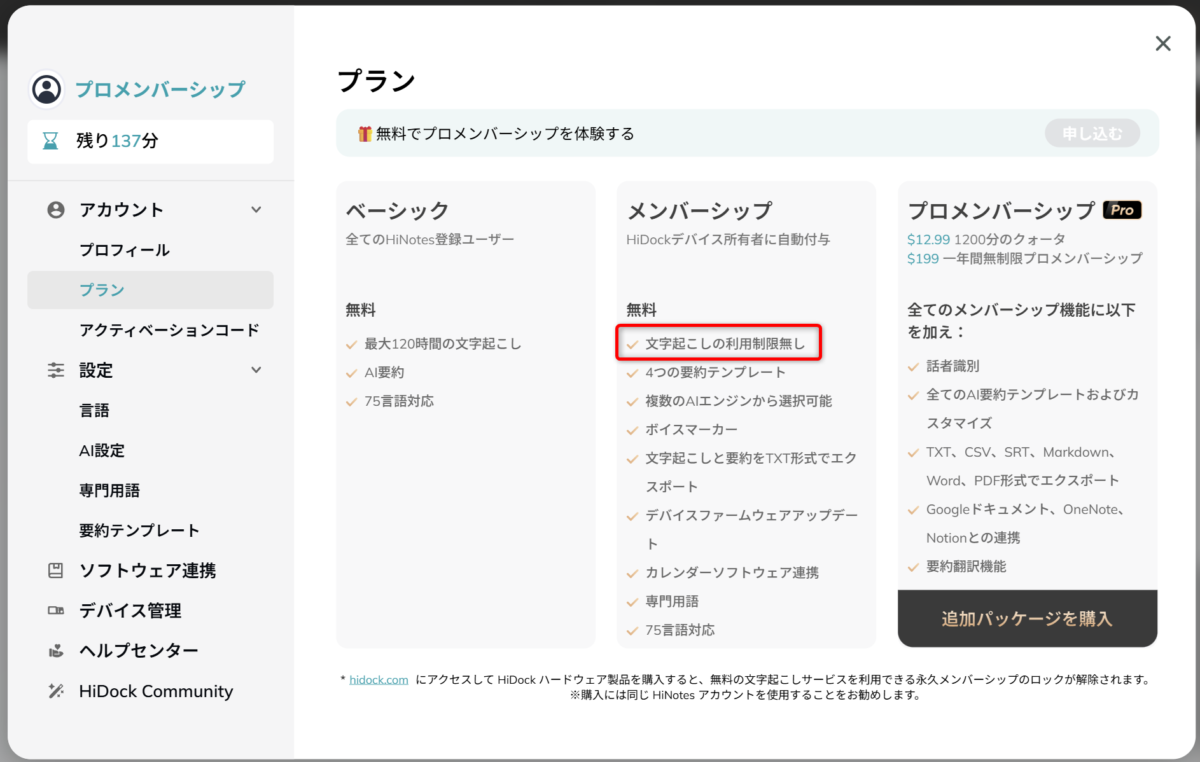
Task: Click the user avatar icon beside プロメンバーシップ
Action: pos(46,89)
